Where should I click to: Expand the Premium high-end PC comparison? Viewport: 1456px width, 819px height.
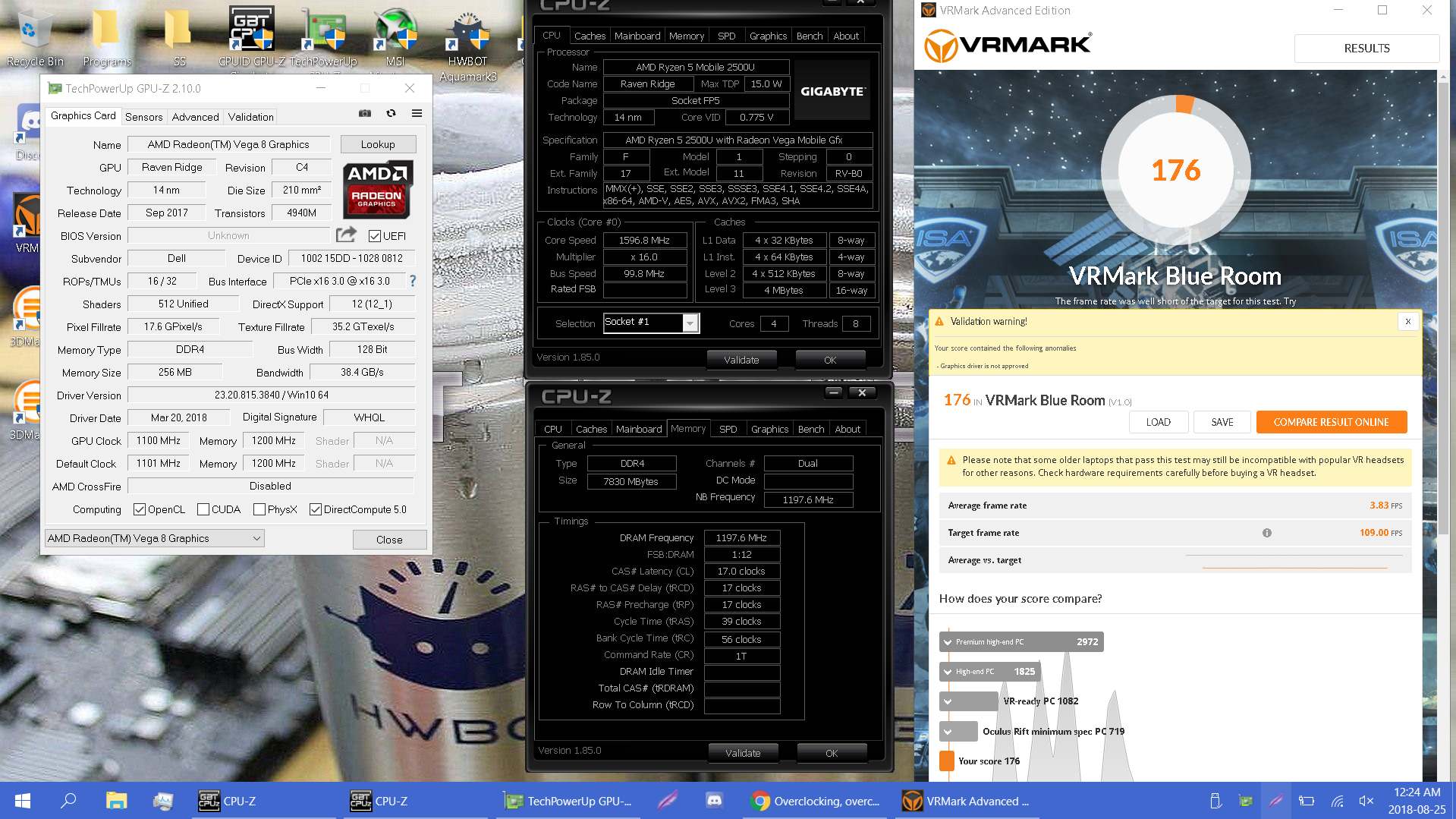point(1021,642)
